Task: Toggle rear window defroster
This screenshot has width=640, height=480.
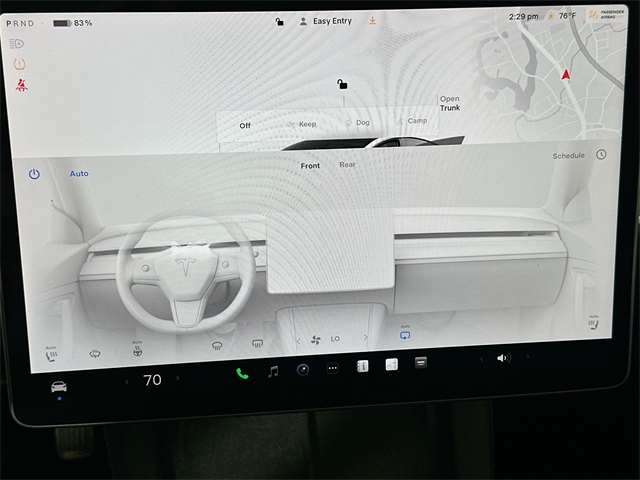Action: pyautogui.click(x=258, y=344)
